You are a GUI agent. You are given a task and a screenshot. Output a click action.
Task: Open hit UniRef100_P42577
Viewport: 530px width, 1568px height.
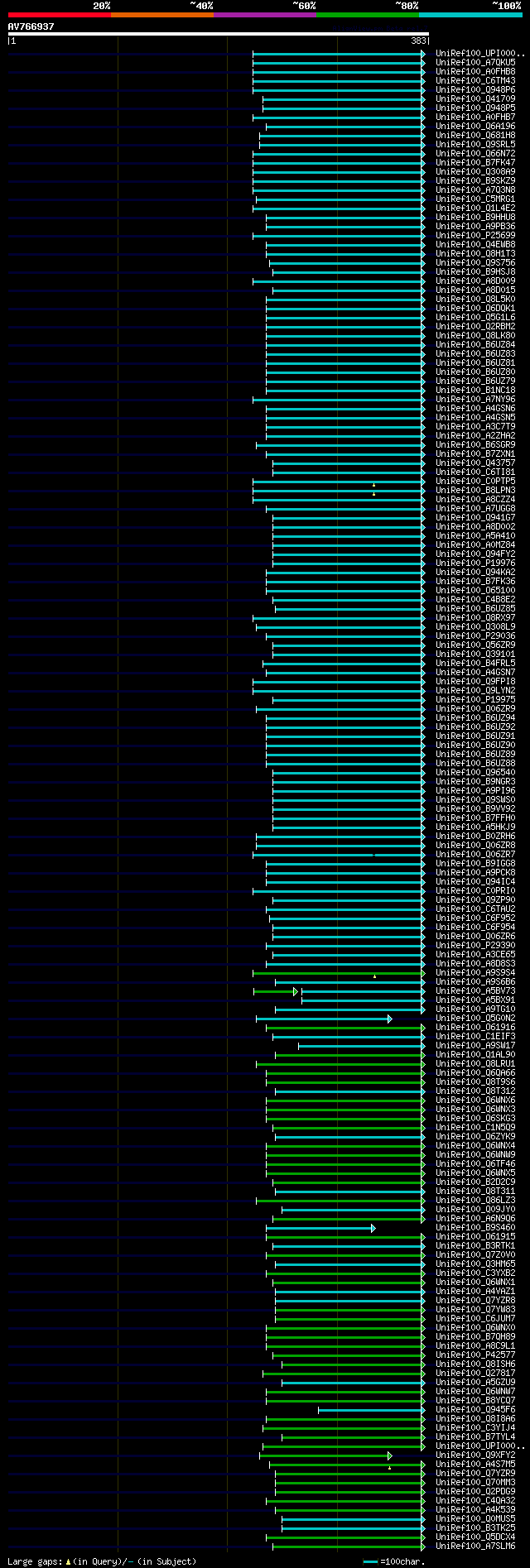[475, 1355]
